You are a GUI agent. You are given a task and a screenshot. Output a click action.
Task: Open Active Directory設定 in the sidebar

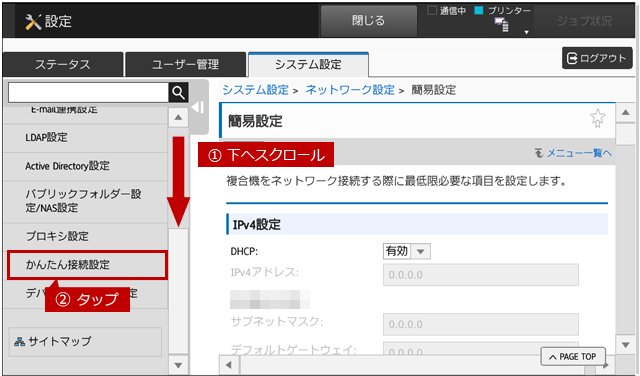tap(85, 166)
